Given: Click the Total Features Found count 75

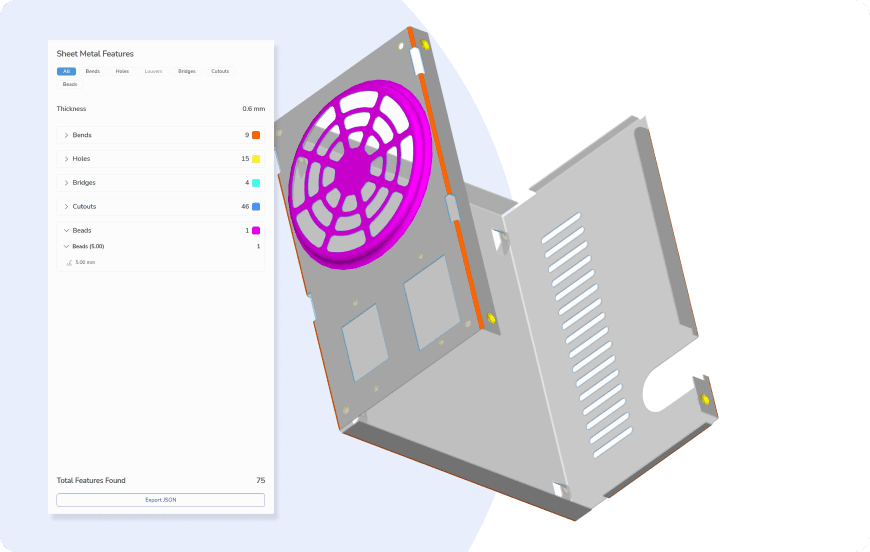Looking at the screenshot, I should 260,480.
